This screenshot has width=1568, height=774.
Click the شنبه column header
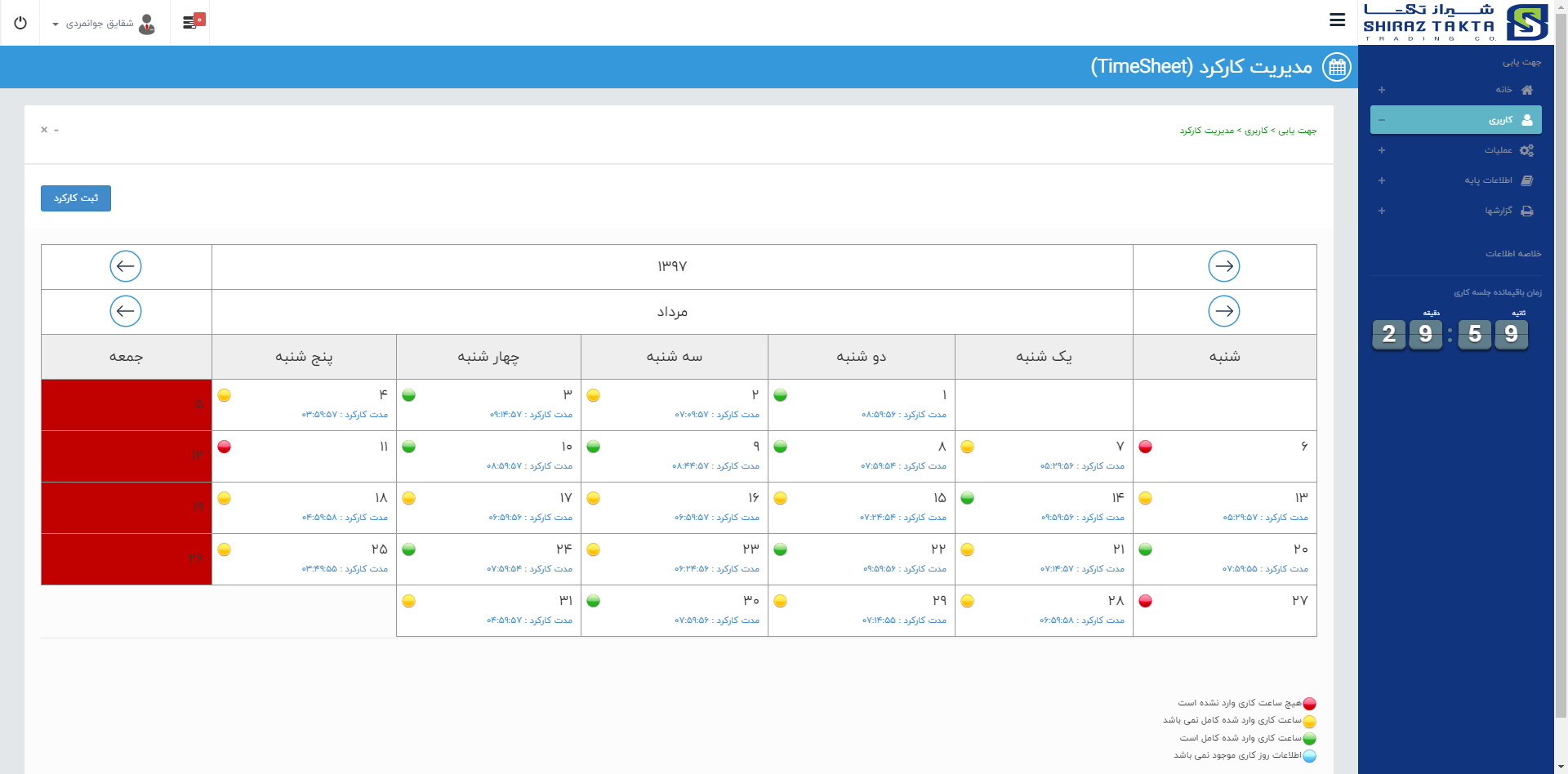click(x=1224, y=357)
